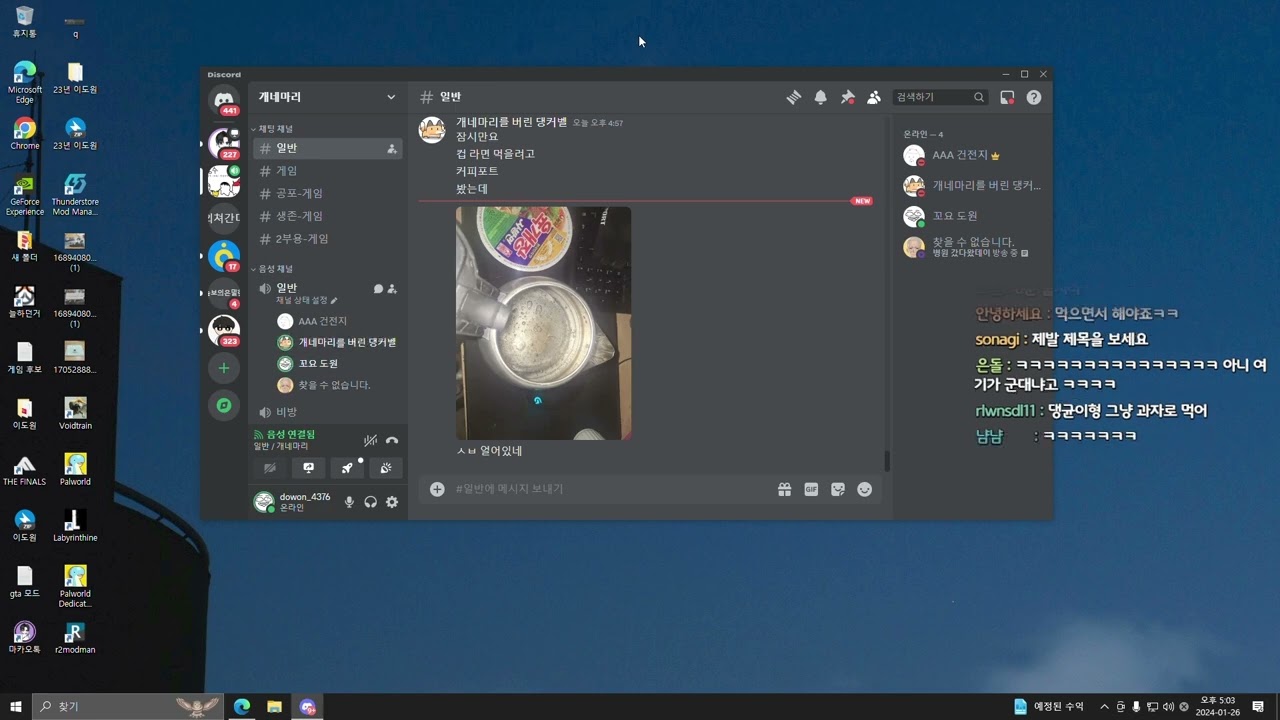1280x720 pixels.
Task: Open the emoji picker
Action: point(865,489)
